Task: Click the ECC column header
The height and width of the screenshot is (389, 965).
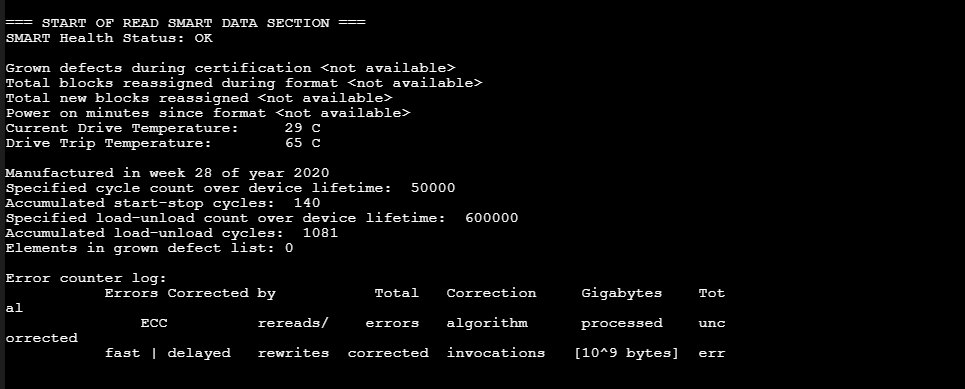Action: pos(154,323)
